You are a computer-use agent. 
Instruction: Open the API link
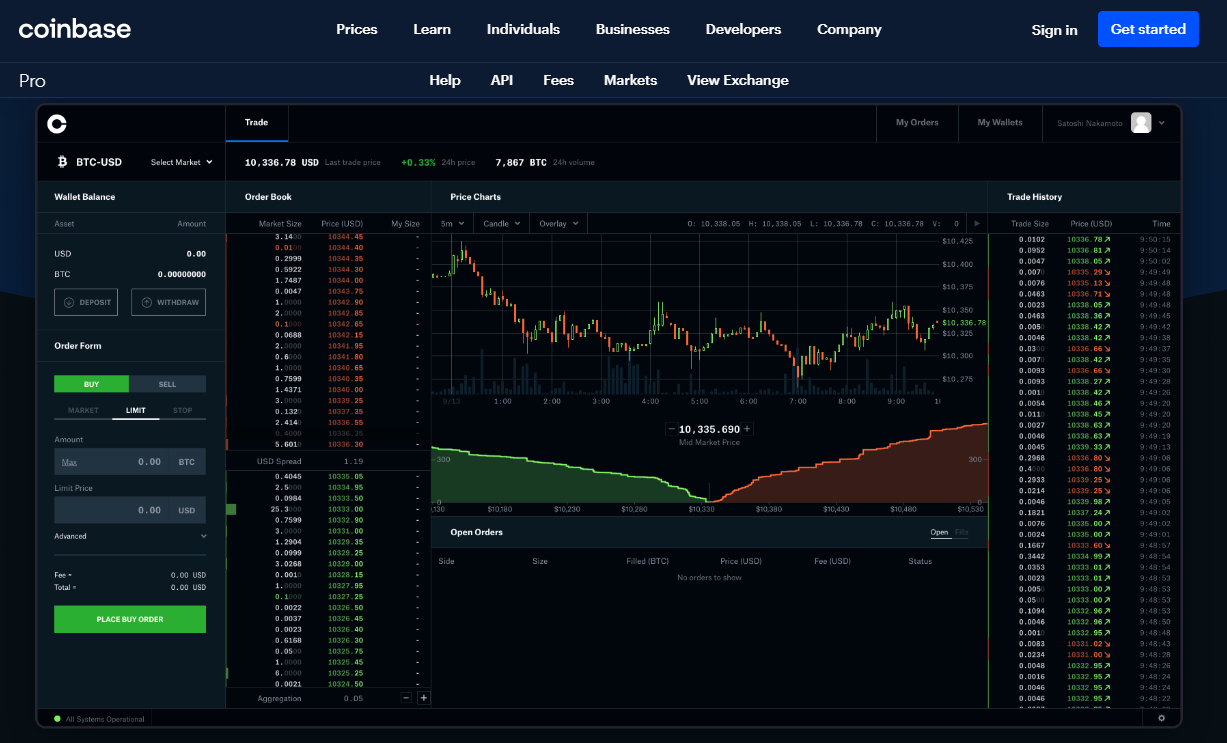[502, 80]
